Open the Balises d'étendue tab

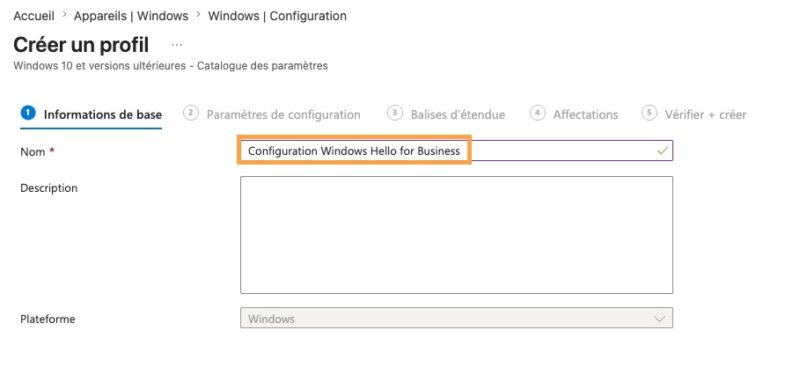click(x=458, y=114)
